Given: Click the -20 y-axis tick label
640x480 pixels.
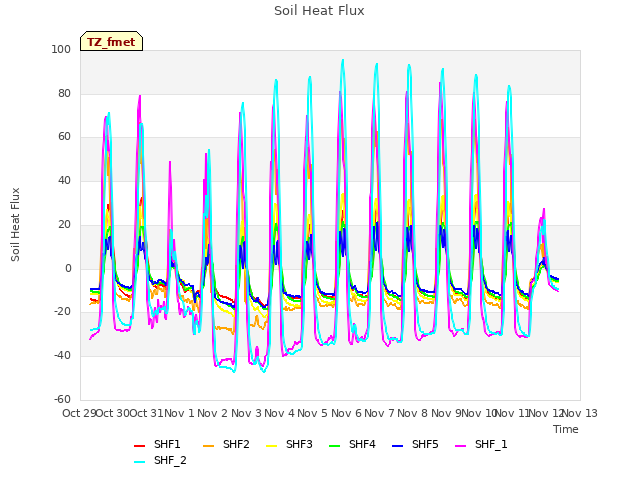Looking at the screenshot, I should (62, 312).
